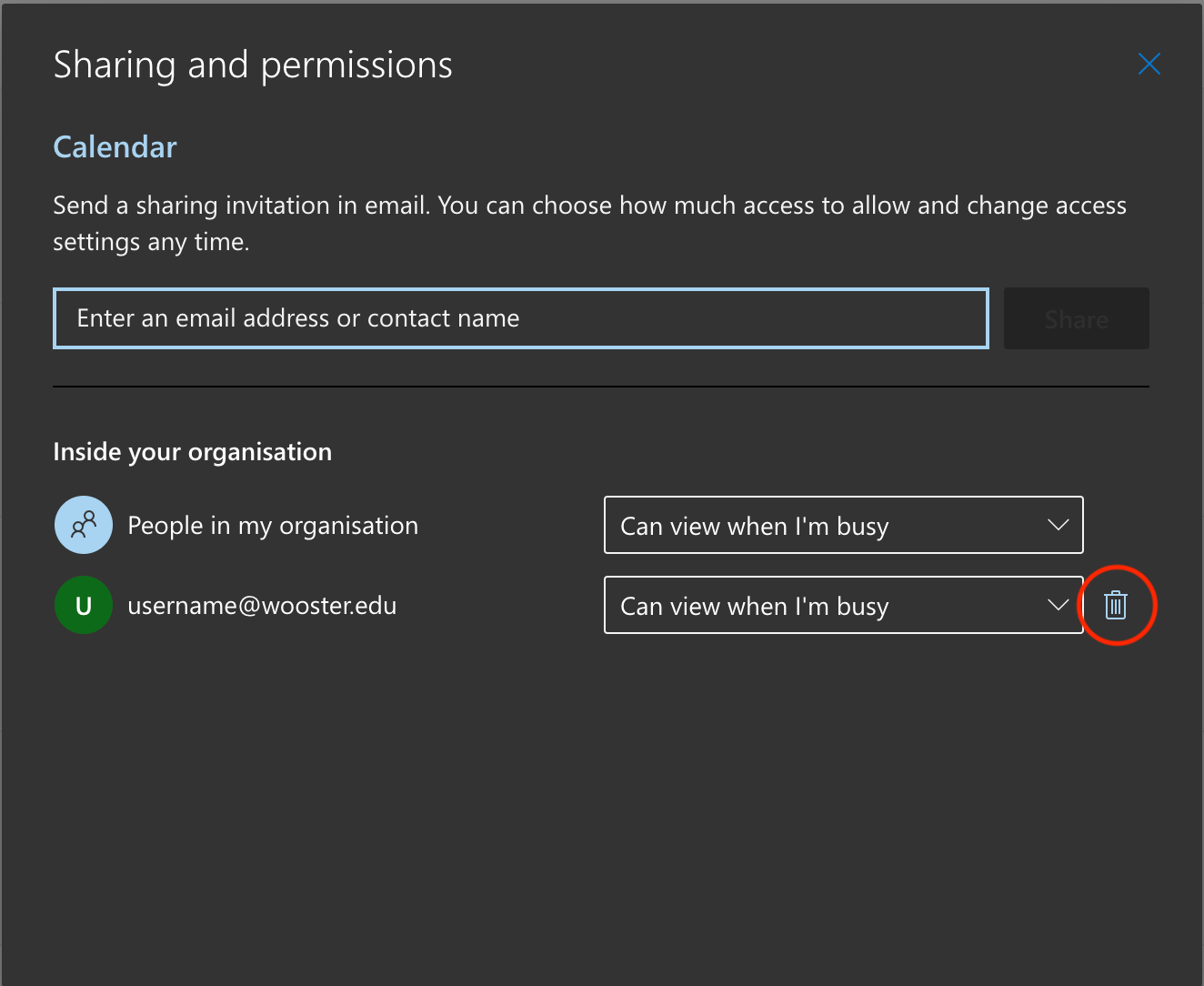Click the chevron arrow beside the trash icon
This screenshot has width=1204, height=986.
1058,605
